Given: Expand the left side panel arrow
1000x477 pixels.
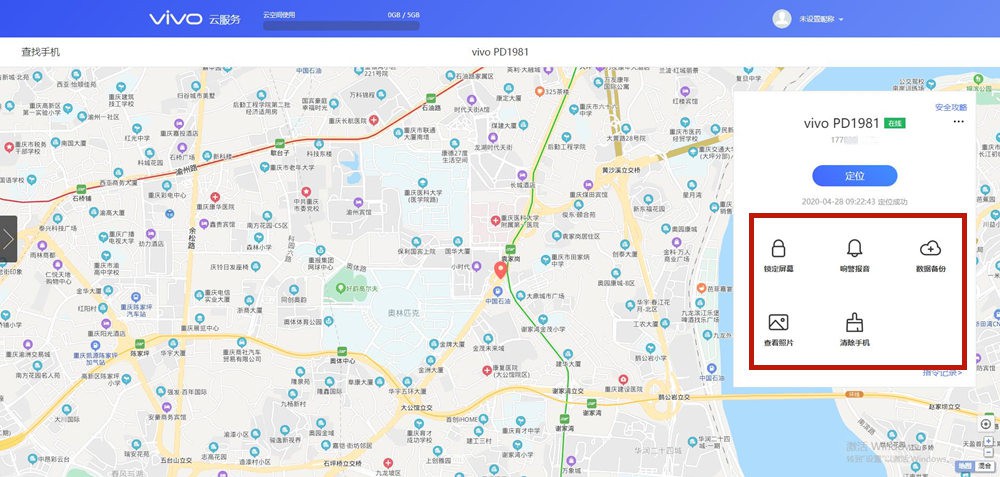Looking at the screenshot, I should (x=8, y=238).
